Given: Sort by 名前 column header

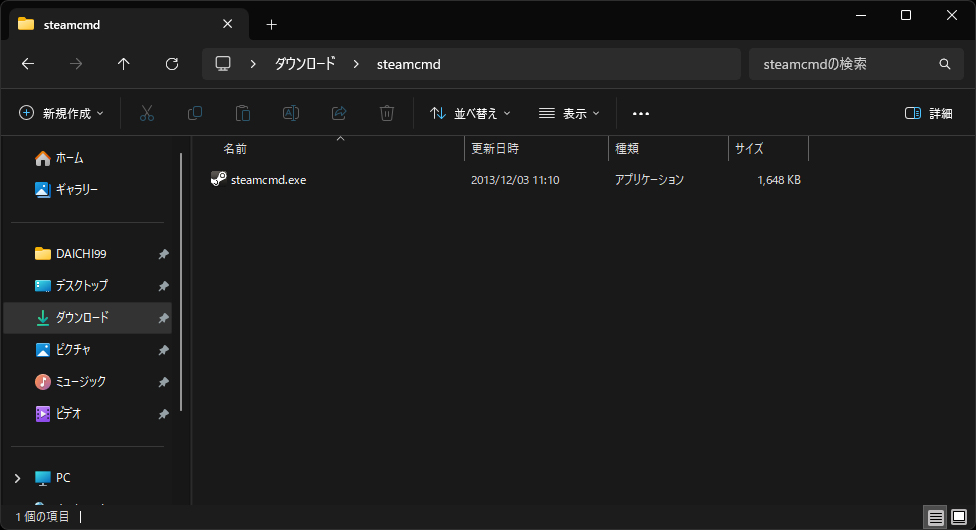Looking at the screenshot, I should tap(235, 149).
